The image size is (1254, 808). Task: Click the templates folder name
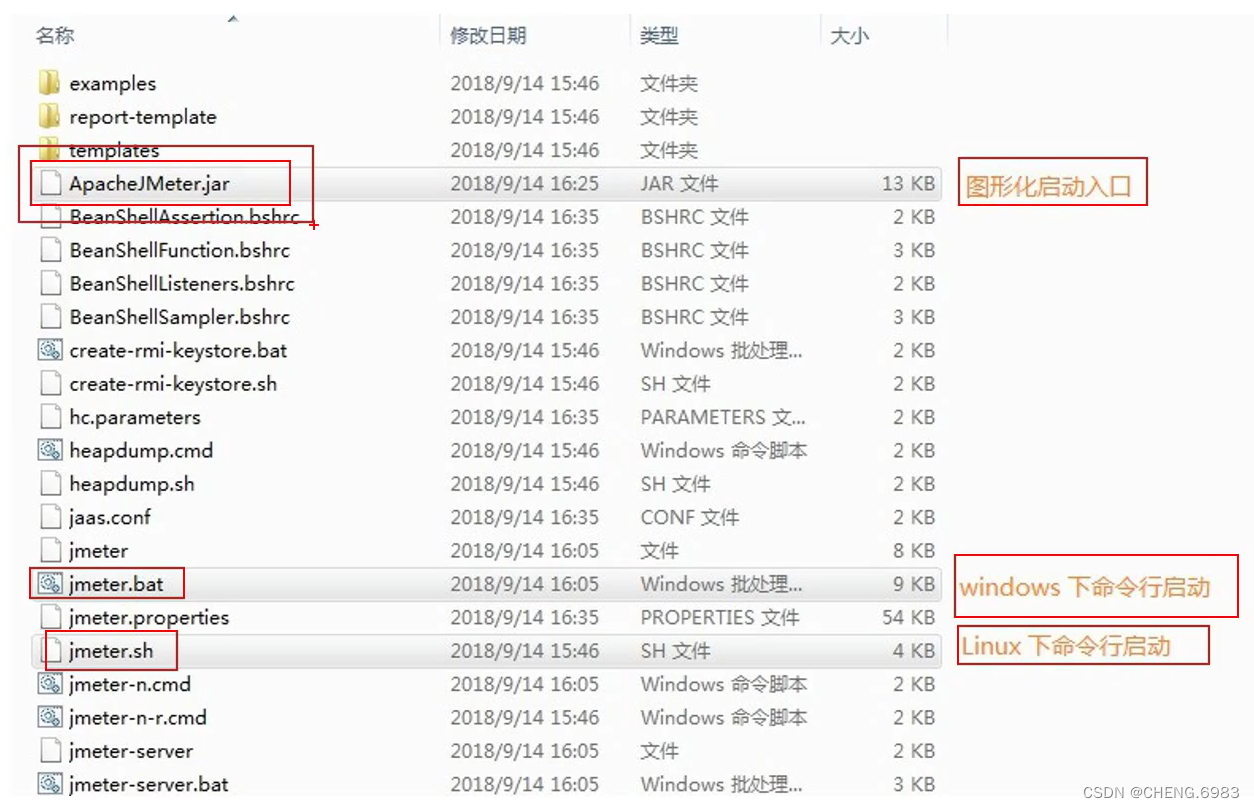pos(114,150)
